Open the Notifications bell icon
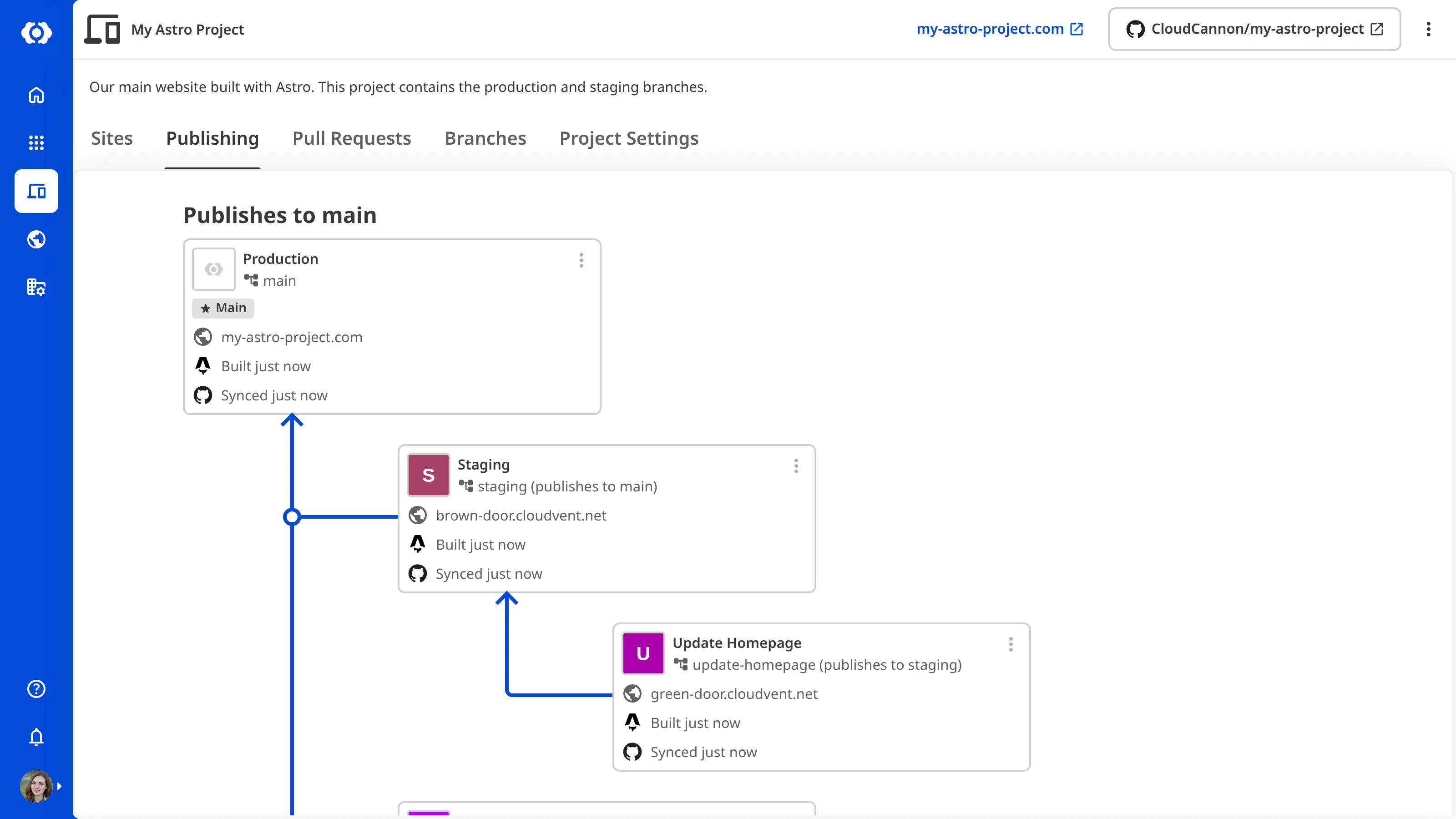Image resolution: width=1456 pixels, height=819 pixels. click(36, 737)
